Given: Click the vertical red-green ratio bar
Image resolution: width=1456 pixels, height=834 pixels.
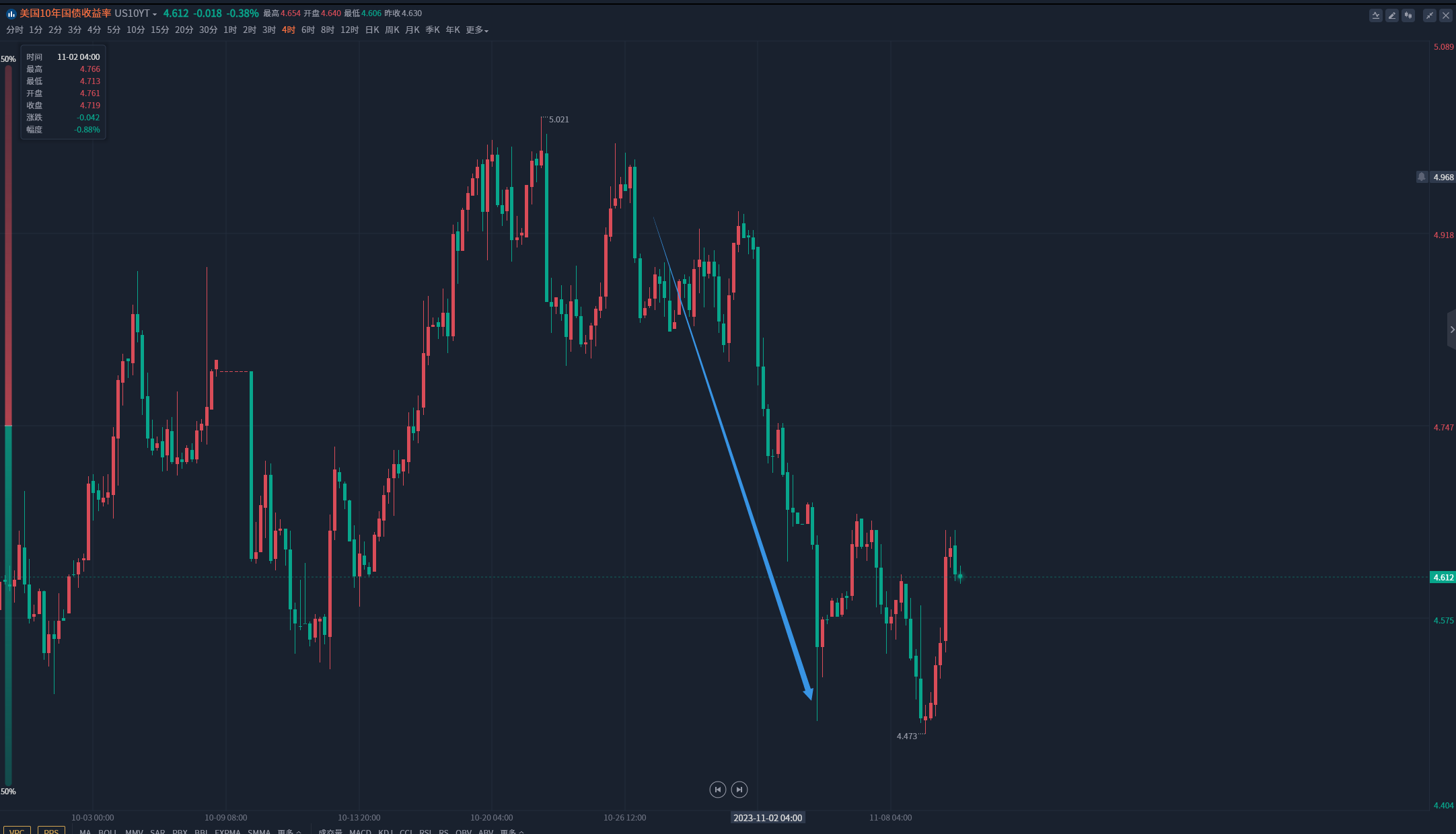Looking at the screenshot, I should coord(8,425).
